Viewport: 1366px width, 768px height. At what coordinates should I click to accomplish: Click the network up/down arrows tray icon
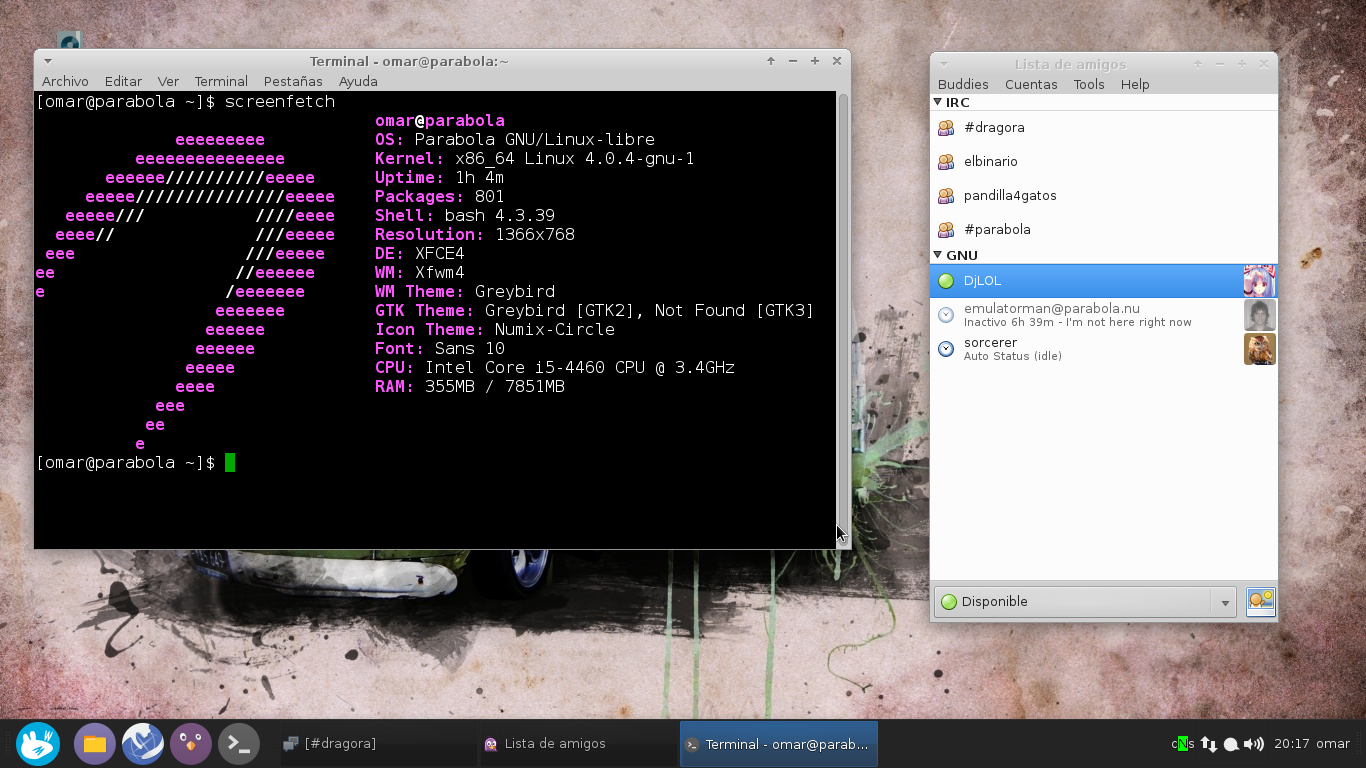[x=1209, y=744]
